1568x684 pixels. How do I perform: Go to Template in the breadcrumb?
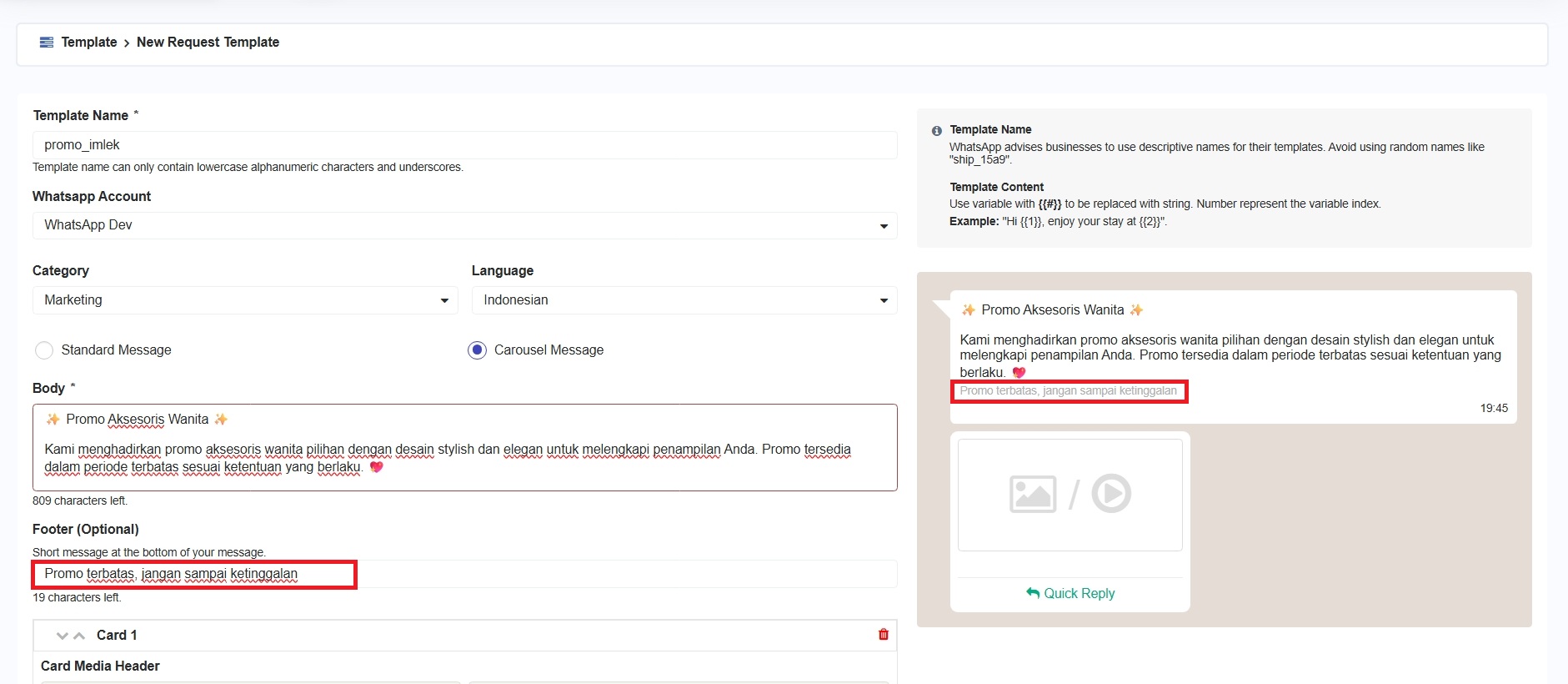(x=89, y=43)
